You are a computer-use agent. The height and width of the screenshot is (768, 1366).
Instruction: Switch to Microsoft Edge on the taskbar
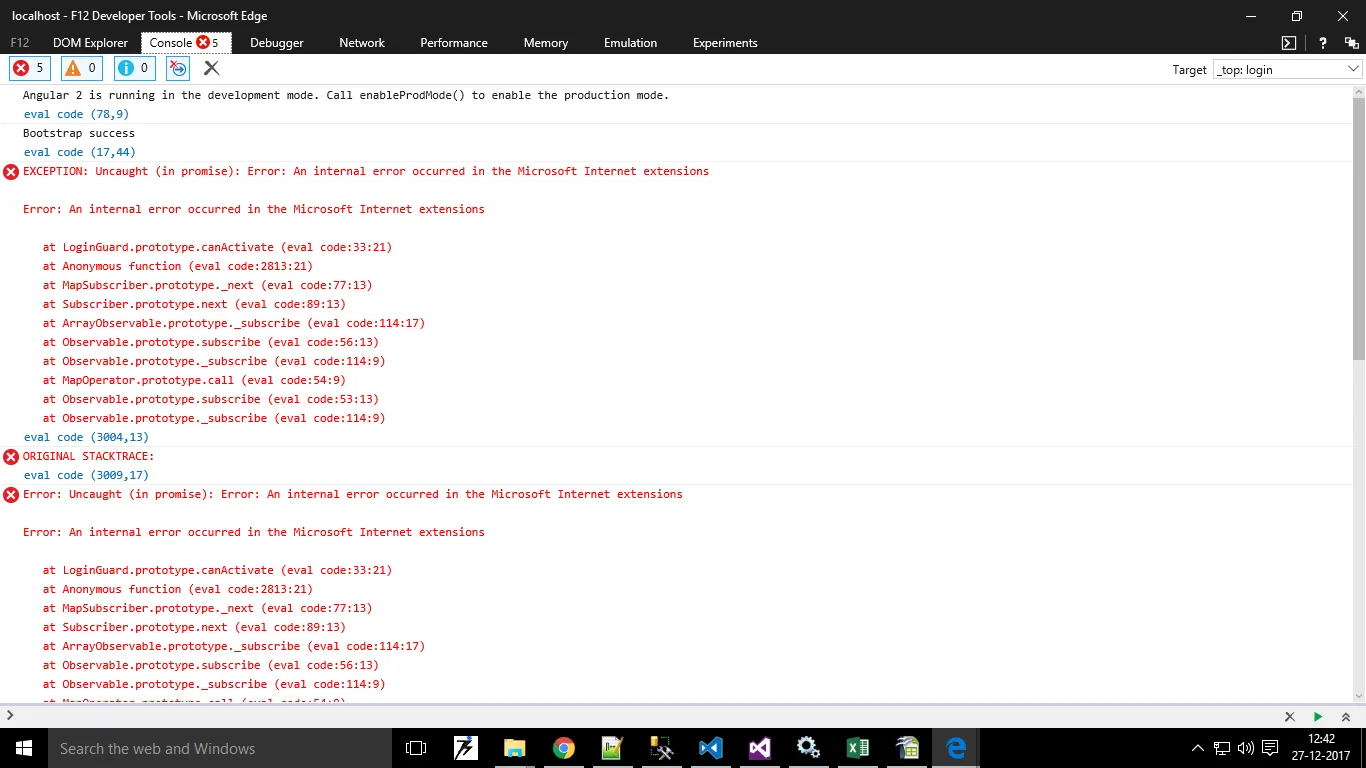(x=955, y=748)
